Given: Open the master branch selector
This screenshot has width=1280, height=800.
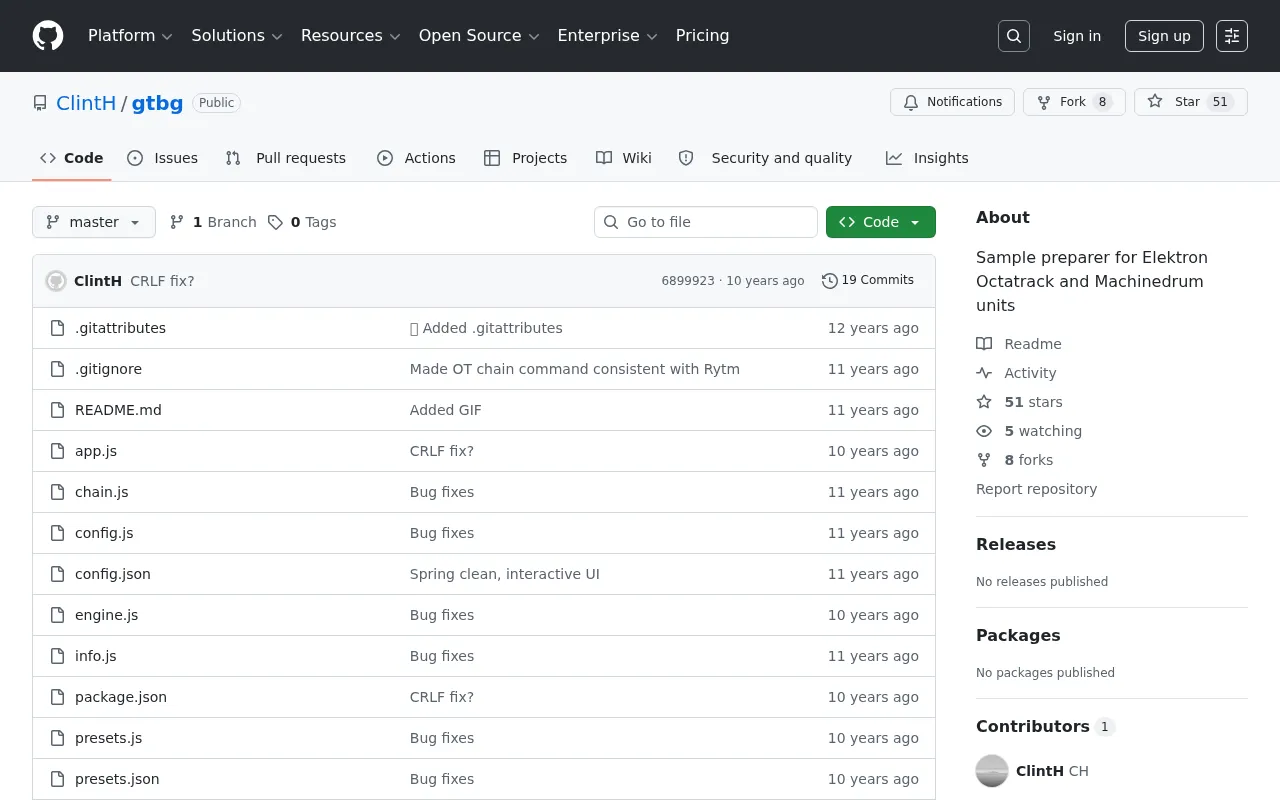Looking at the screenshot, I should [94, 222].
